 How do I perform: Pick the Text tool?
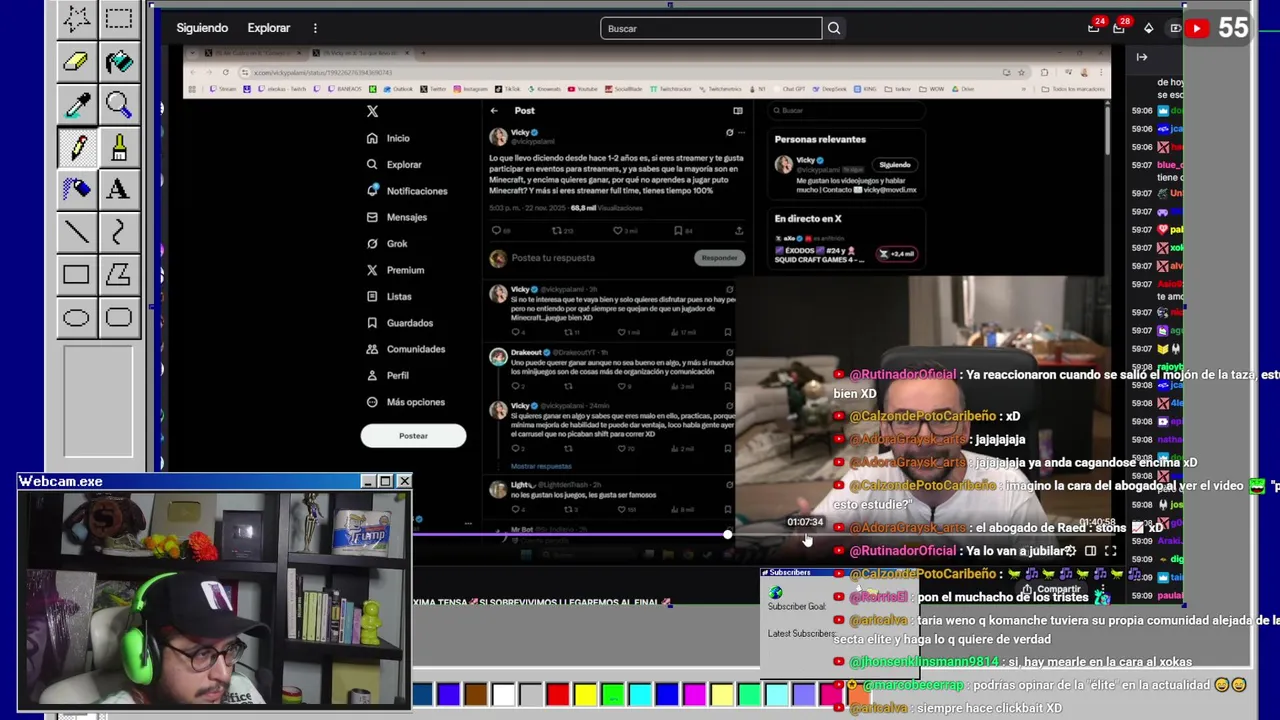pyautogui.click(x=119, y=189)
